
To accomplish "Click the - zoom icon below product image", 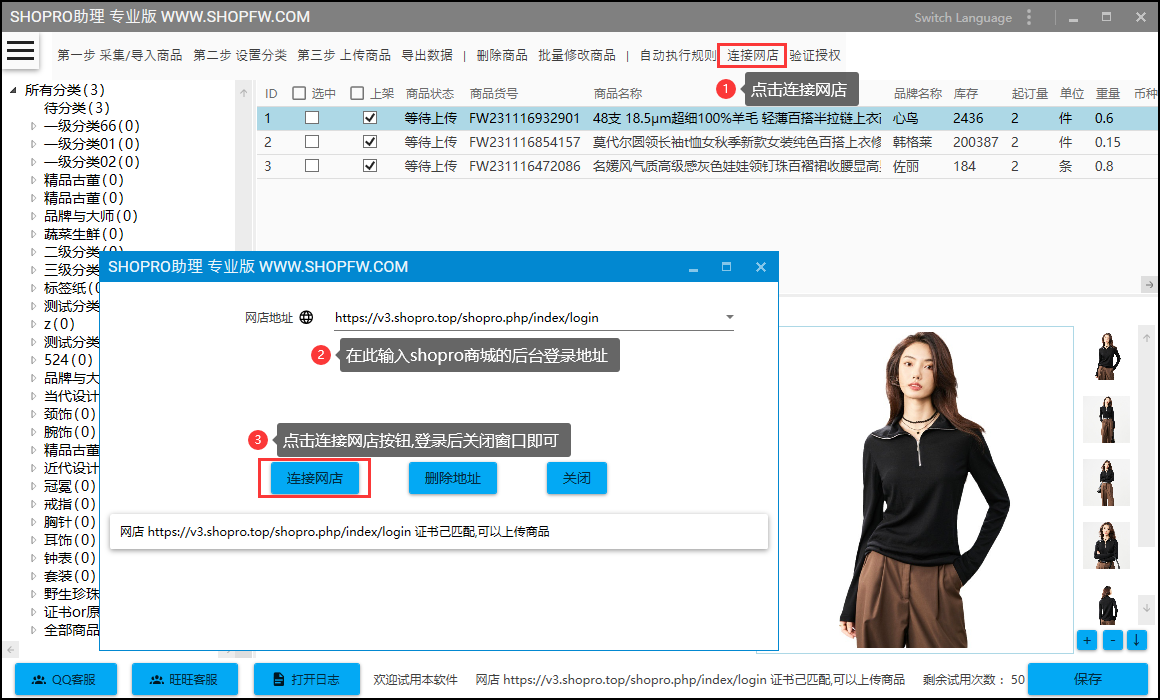I will [1112, 640].
